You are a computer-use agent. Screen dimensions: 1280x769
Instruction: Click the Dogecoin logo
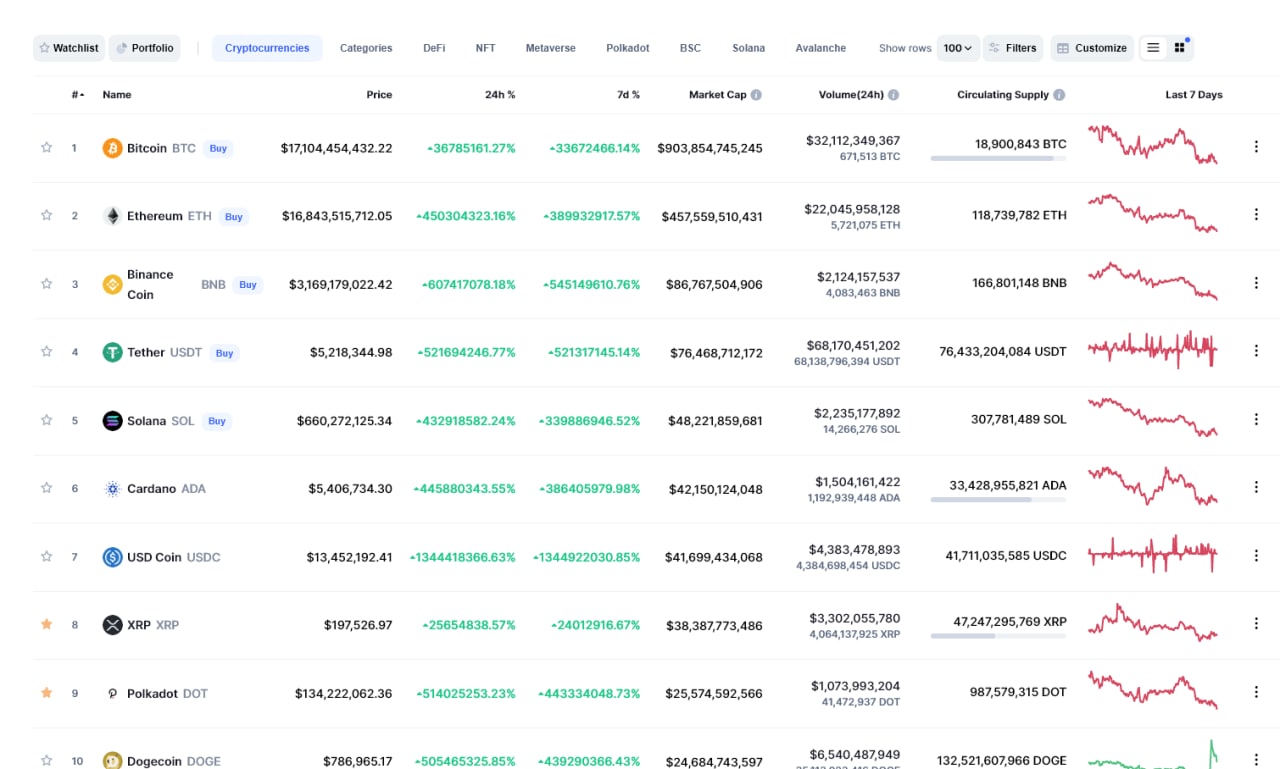pyautogui.click(x=113, y=761)
